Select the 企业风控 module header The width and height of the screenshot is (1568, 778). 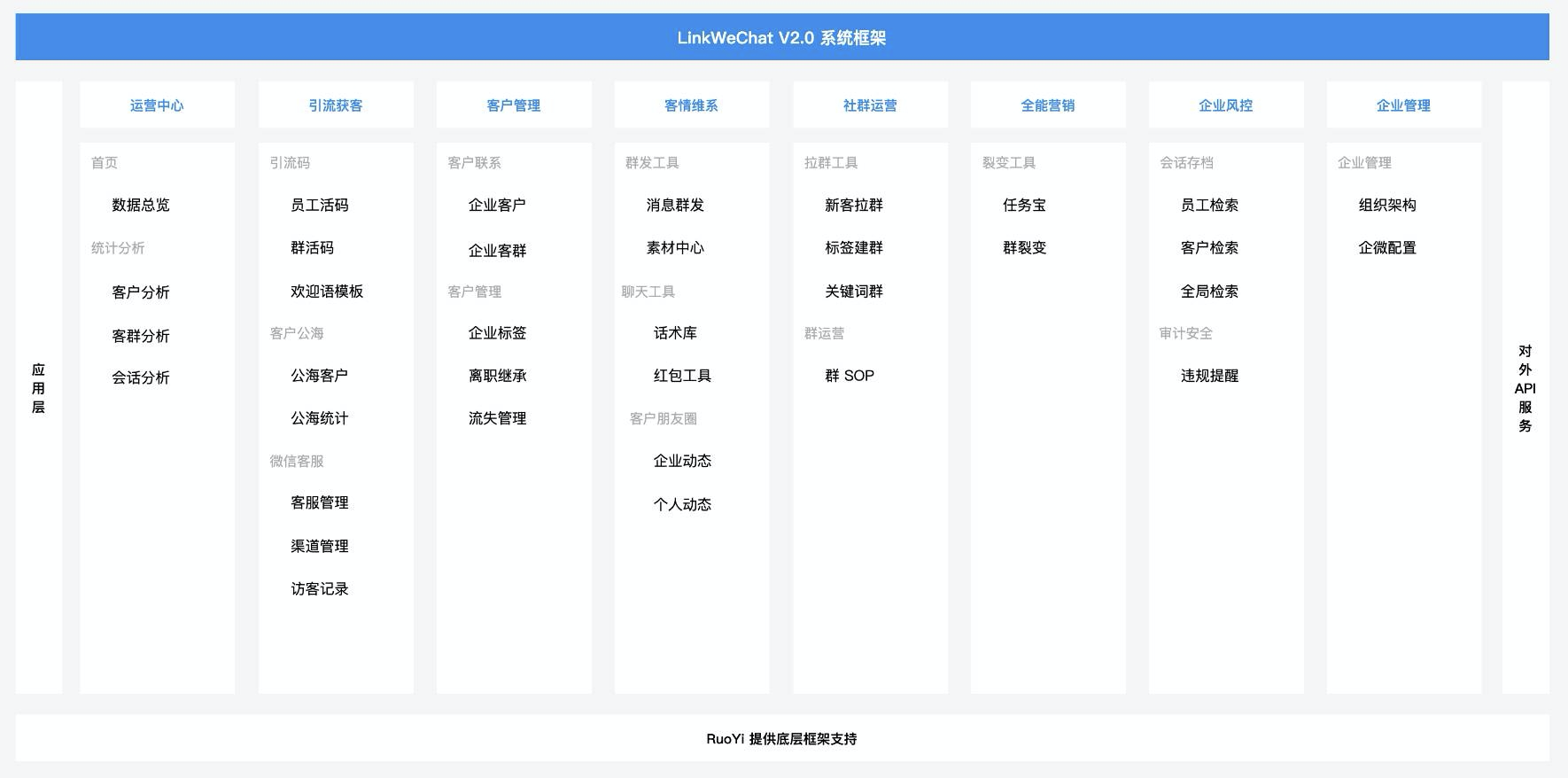pos(1226,105)
